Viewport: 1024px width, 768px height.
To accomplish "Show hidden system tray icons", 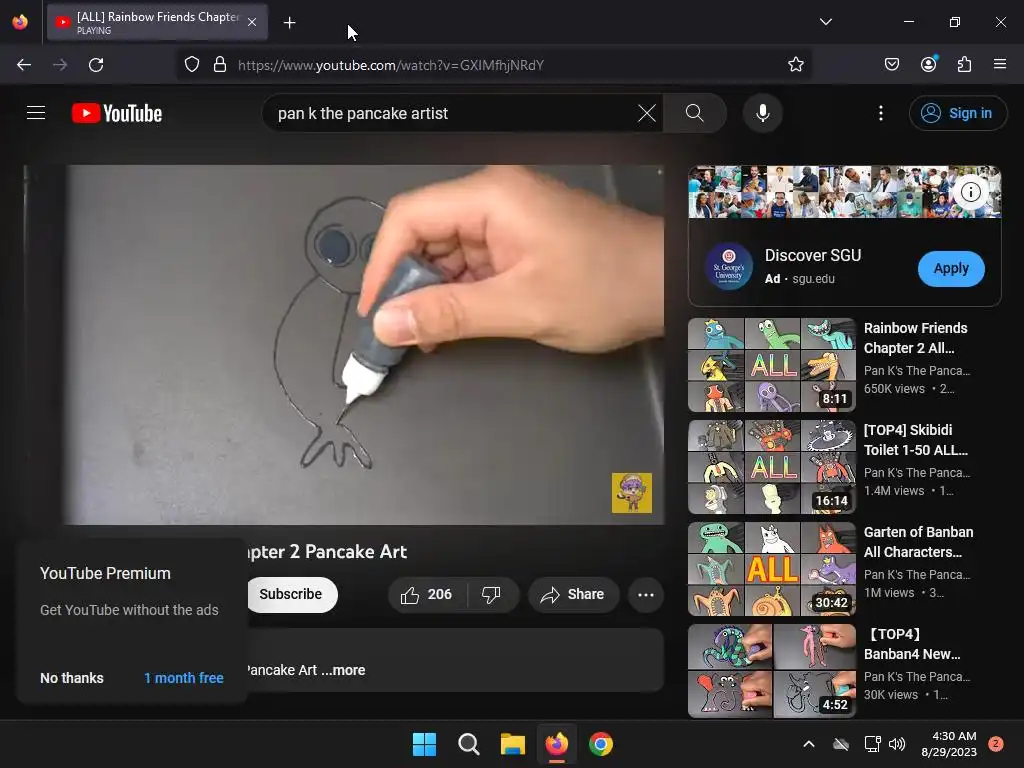I will click(x=808, y=744).
